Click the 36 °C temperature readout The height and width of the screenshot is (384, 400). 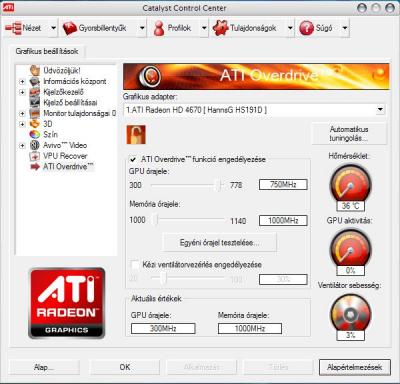(x=350, y=206)
